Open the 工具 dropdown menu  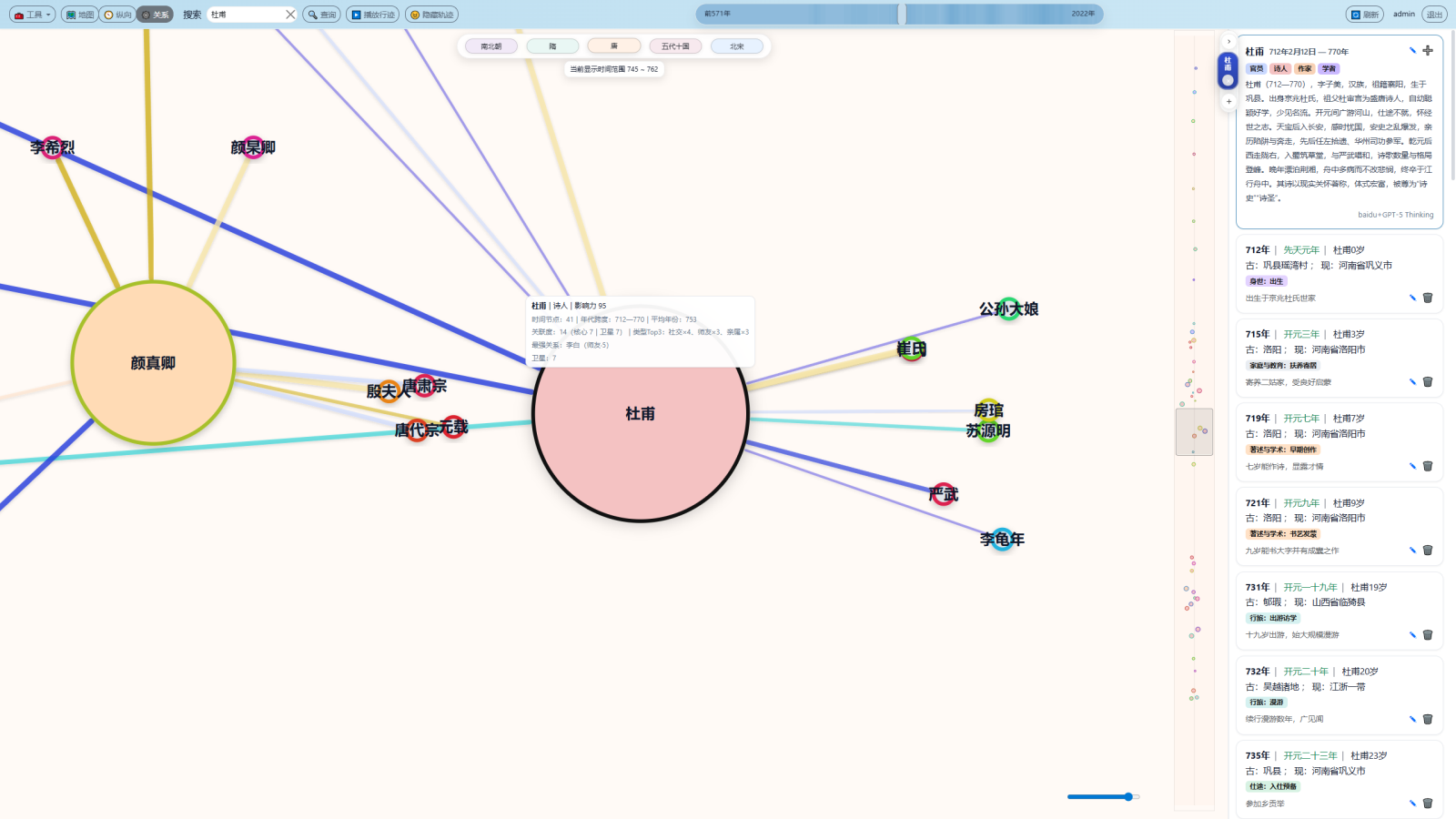coord(33,15)
